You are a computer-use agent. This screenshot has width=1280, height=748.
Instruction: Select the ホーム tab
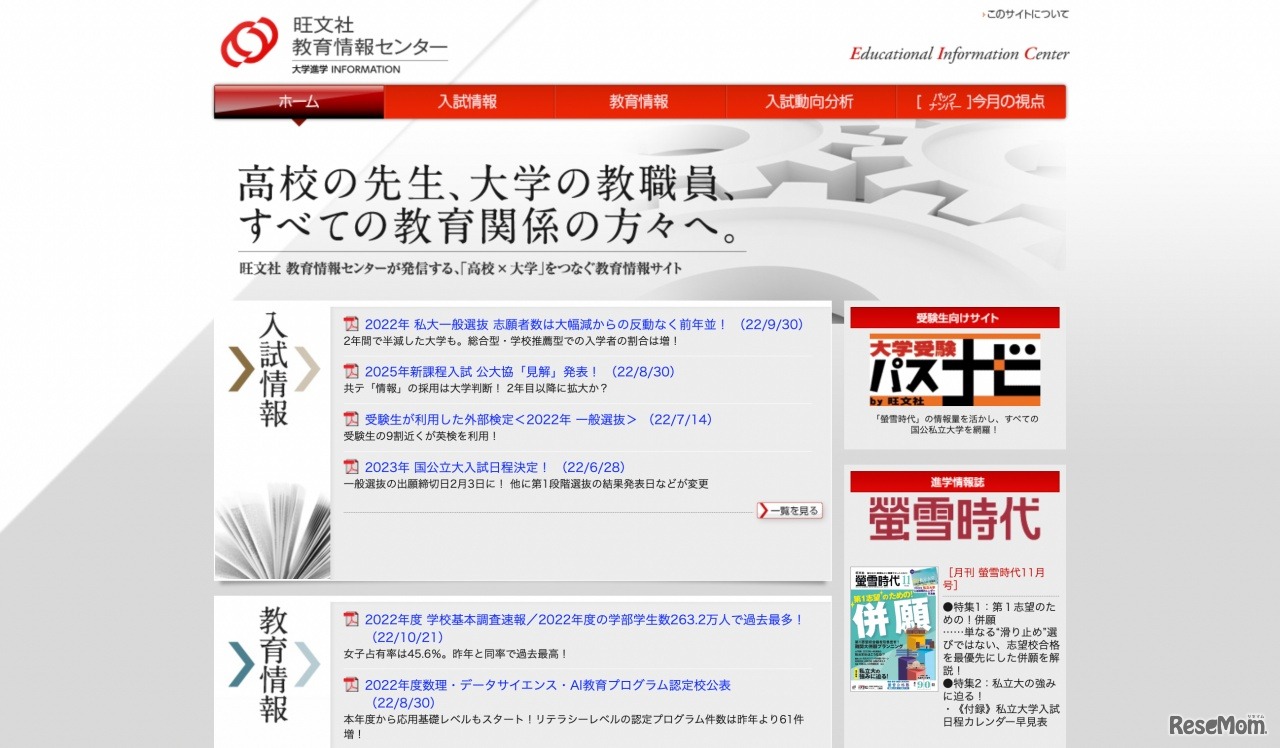click(x=298, y=101)
